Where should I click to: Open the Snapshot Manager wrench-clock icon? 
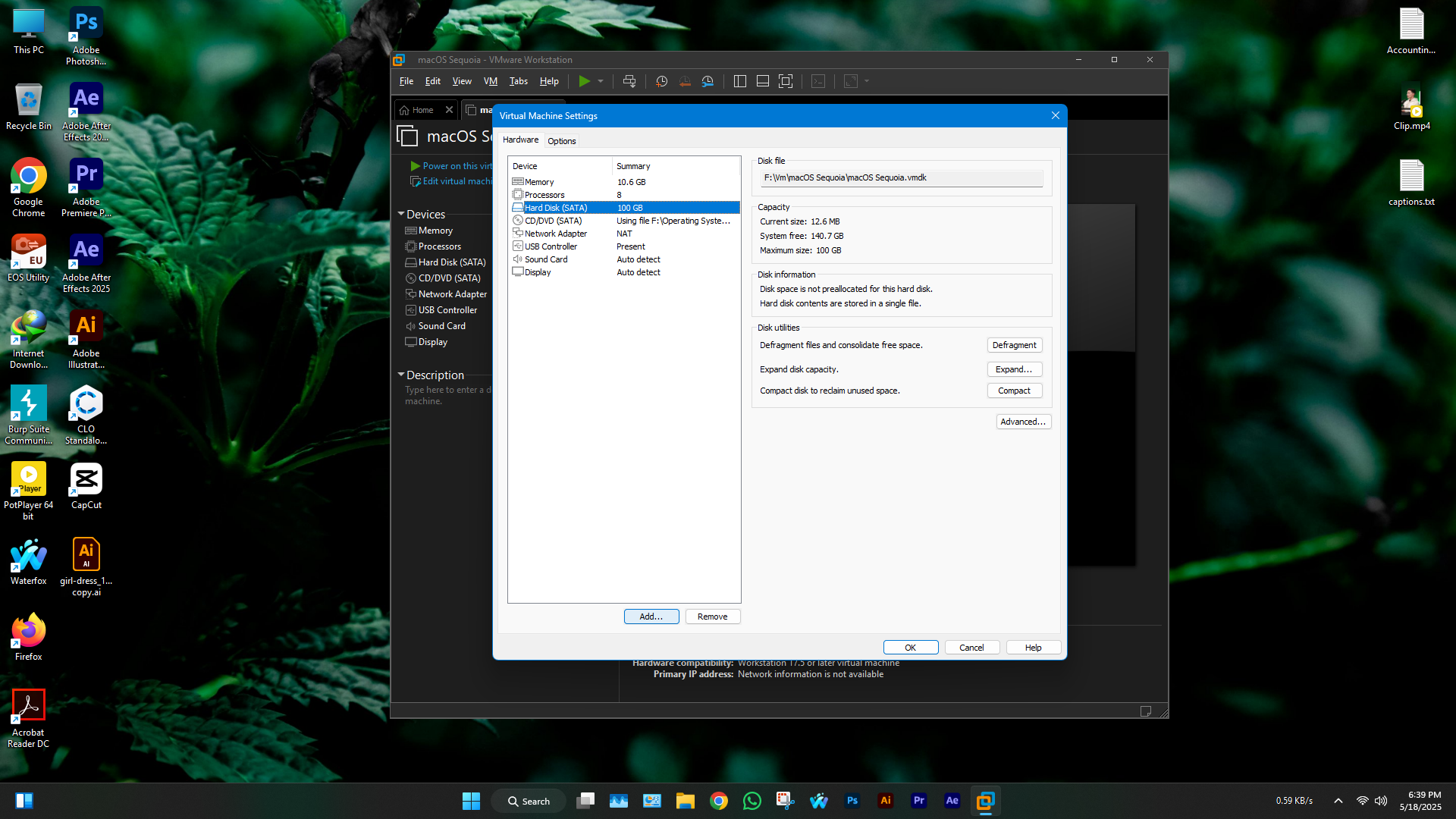coord(708,81)
